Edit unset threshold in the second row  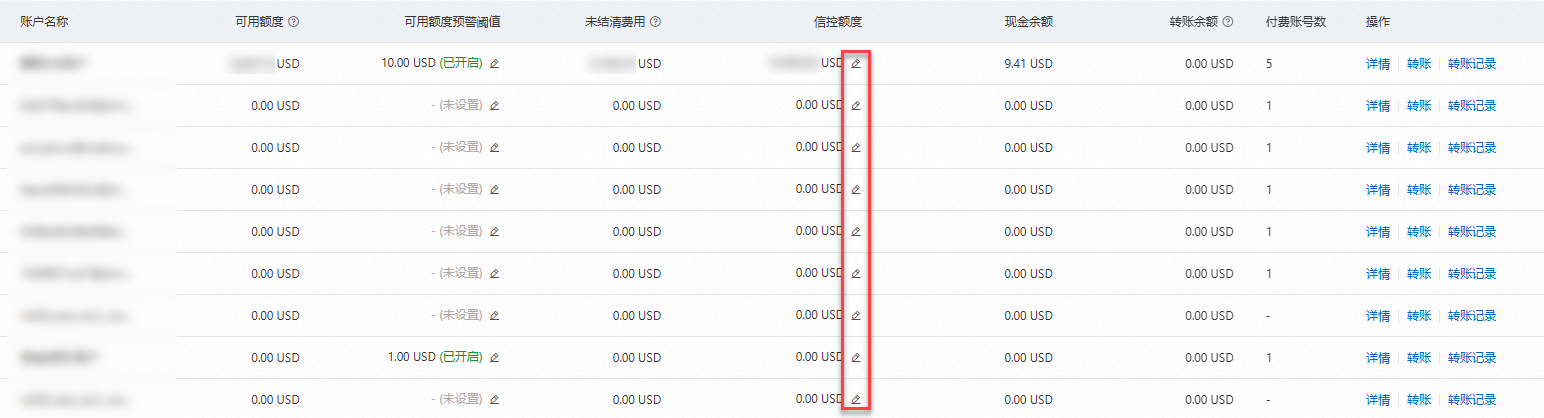[x=494, y=105]
